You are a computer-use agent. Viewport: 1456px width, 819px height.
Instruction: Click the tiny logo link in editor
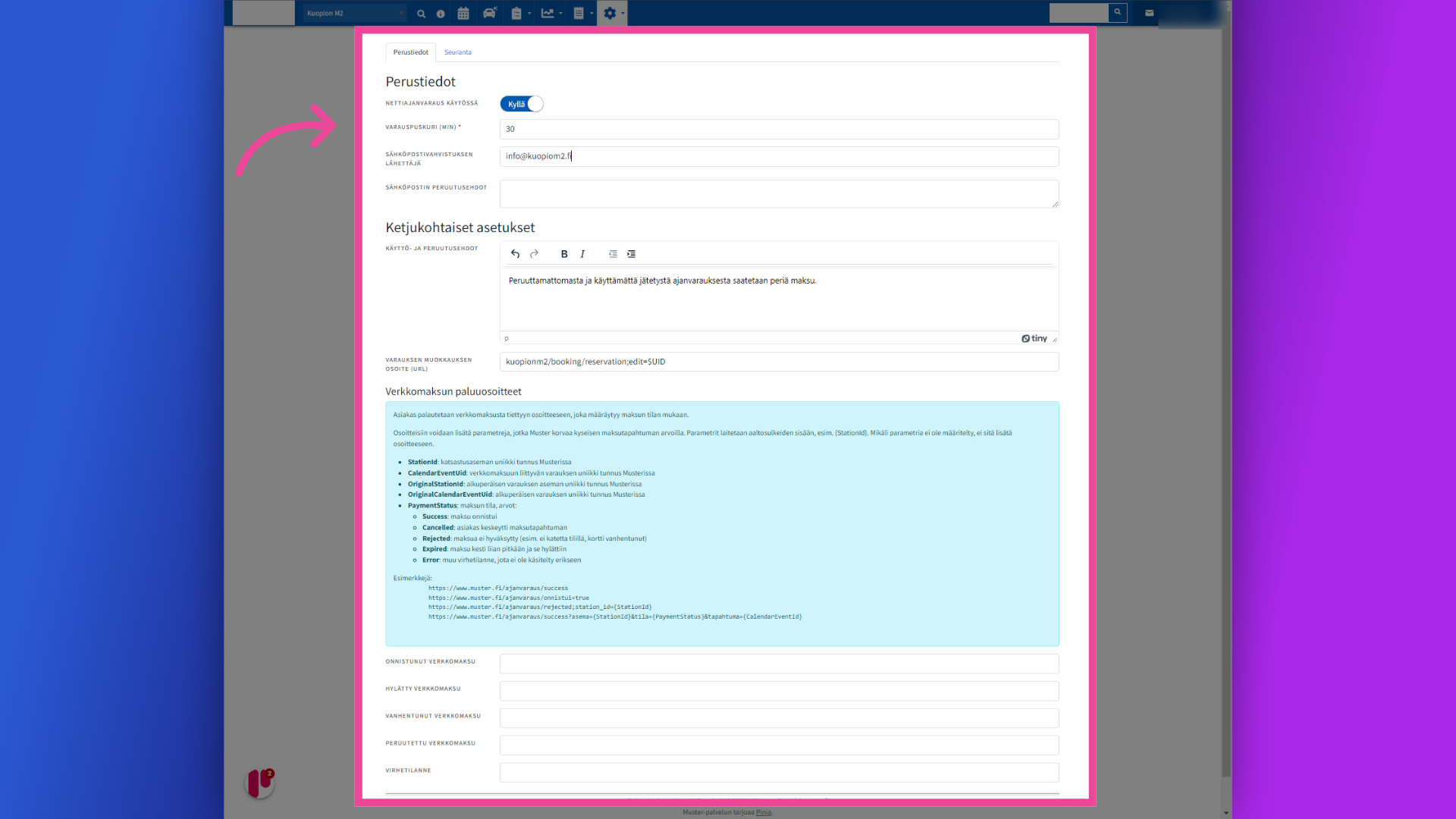1034,339
